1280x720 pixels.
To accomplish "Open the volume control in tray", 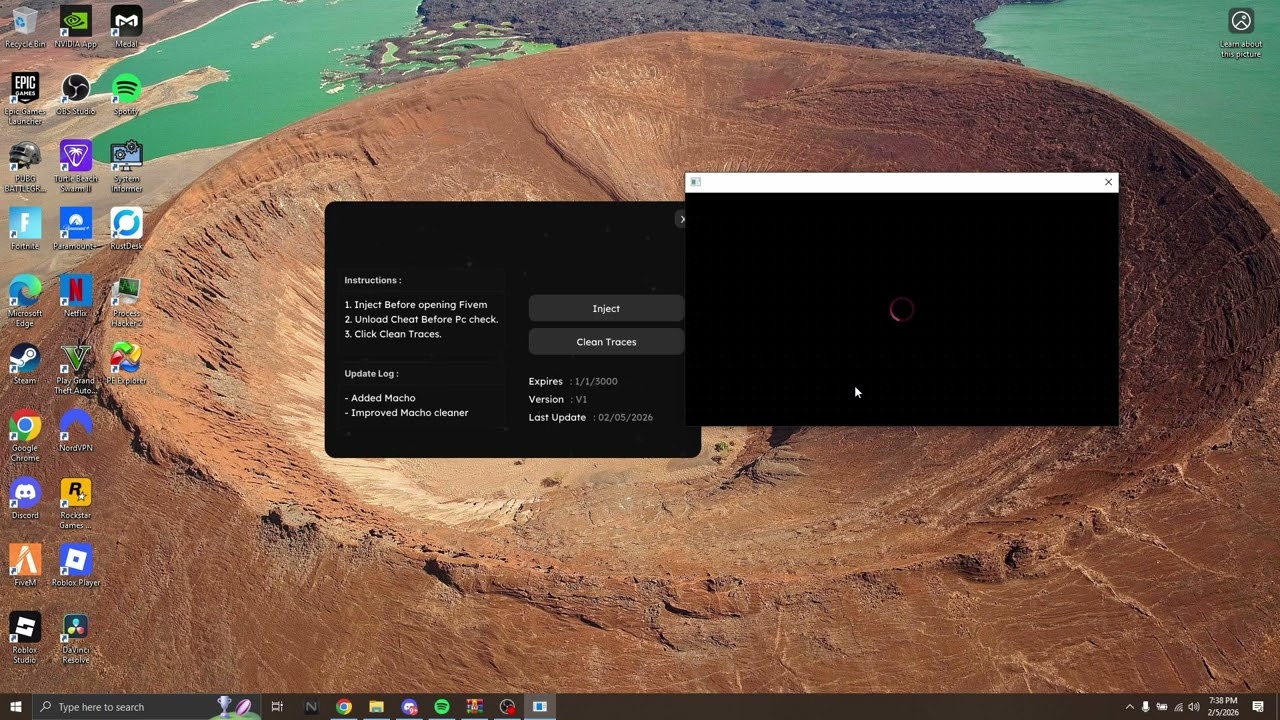I will [x=1194, y=707].
